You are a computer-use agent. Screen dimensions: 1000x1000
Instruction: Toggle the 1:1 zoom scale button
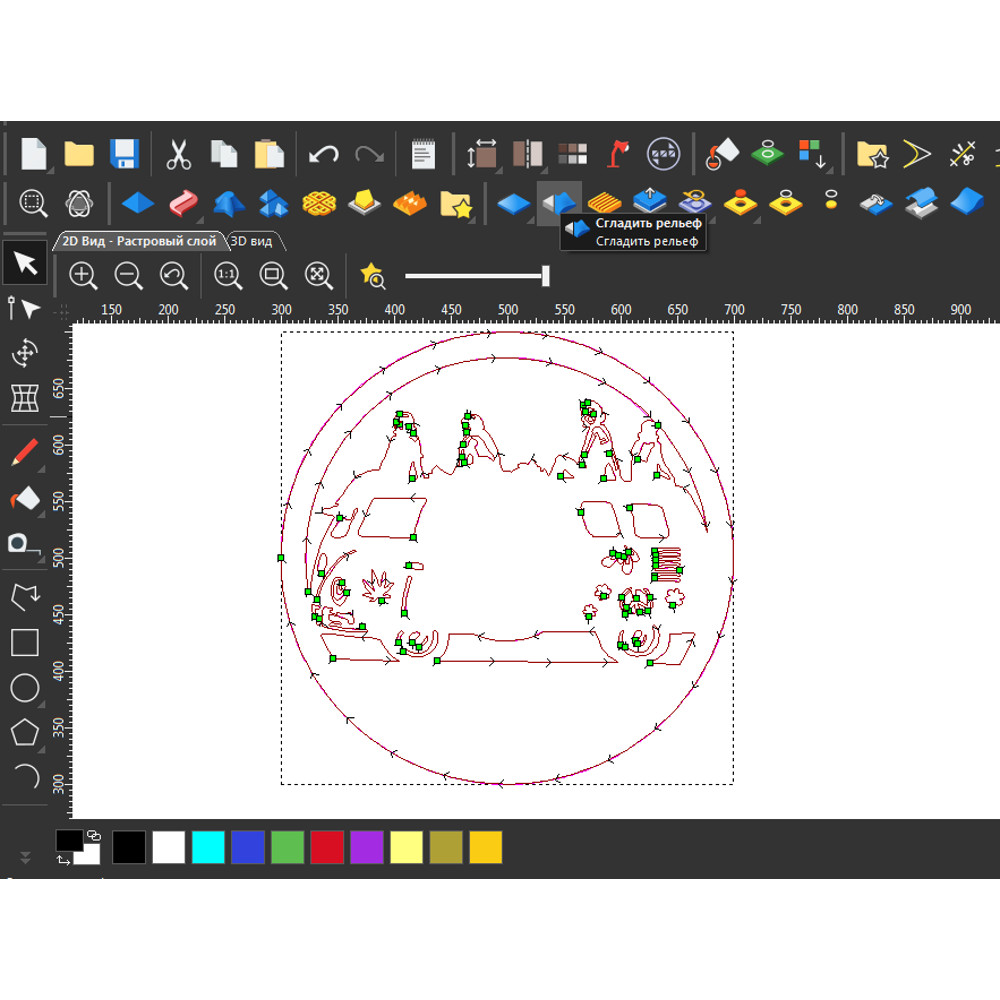pyautogui.click(x=227, y=275)
